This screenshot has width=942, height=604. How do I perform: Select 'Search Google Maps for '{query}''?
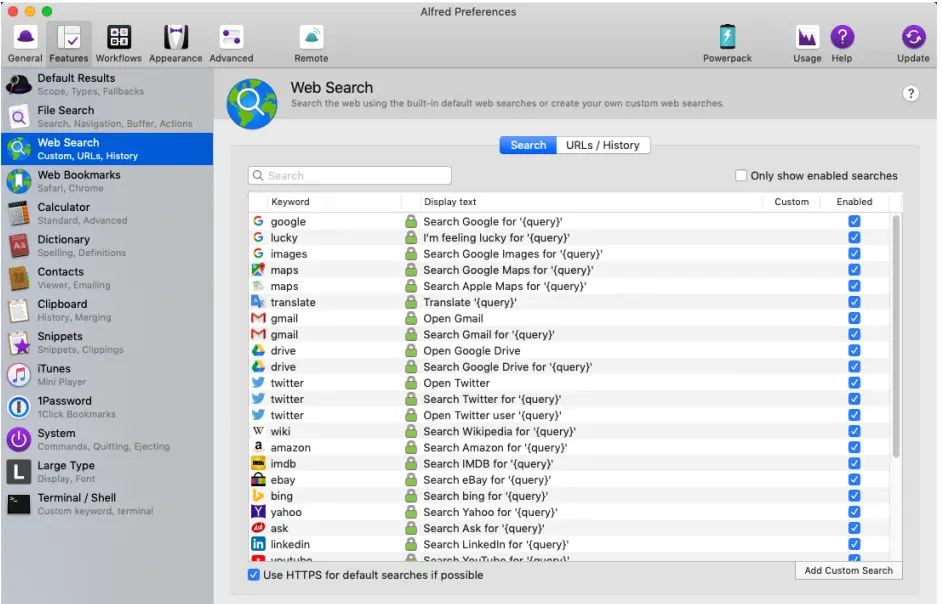[508, 270]
